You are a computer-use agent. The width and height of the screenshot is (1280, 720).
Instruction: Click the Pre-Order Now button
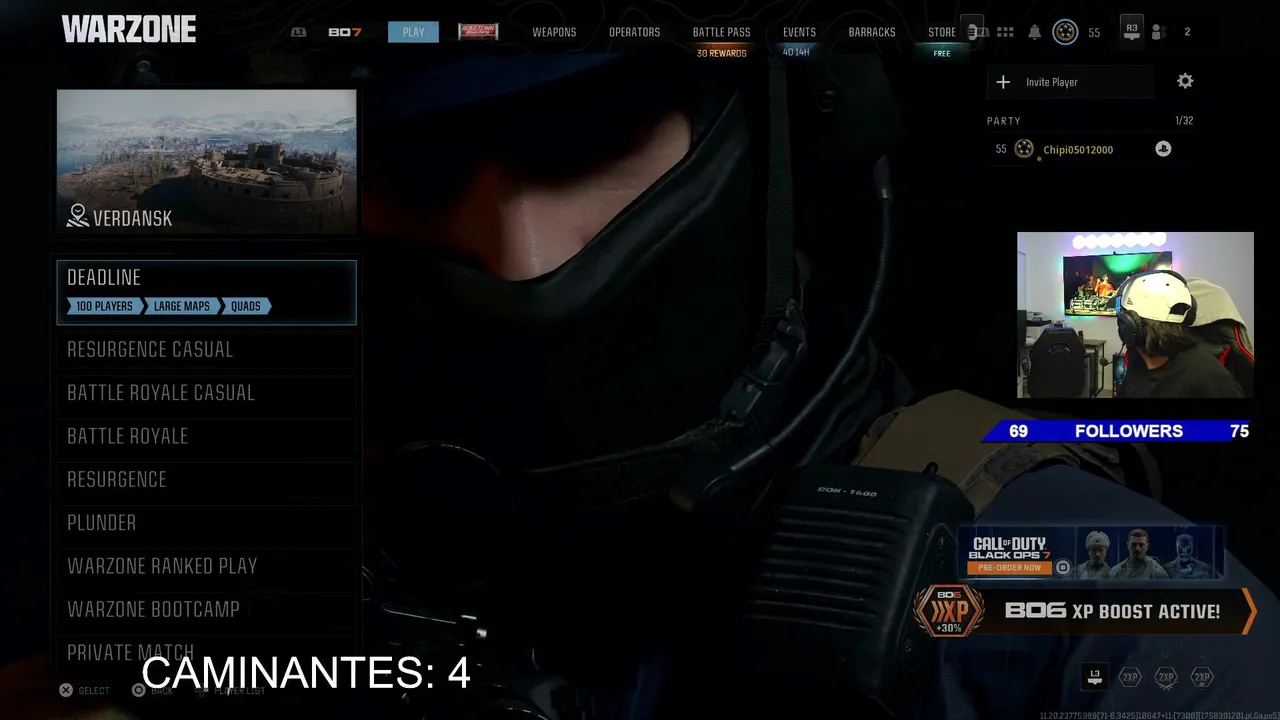pos(1009,567)
